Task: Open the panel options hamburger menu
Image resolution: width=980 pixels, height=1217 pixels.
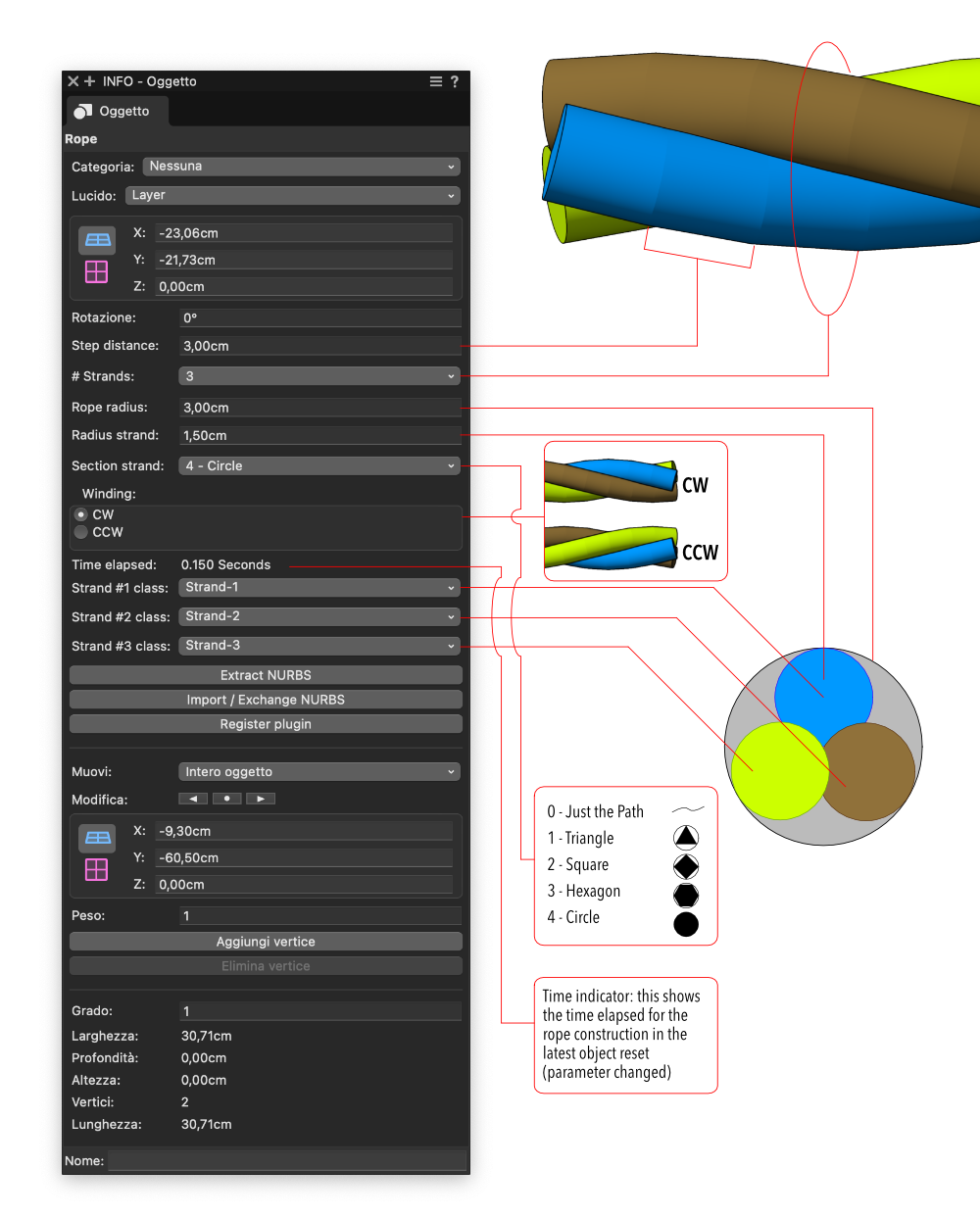Action: point(435,81)
